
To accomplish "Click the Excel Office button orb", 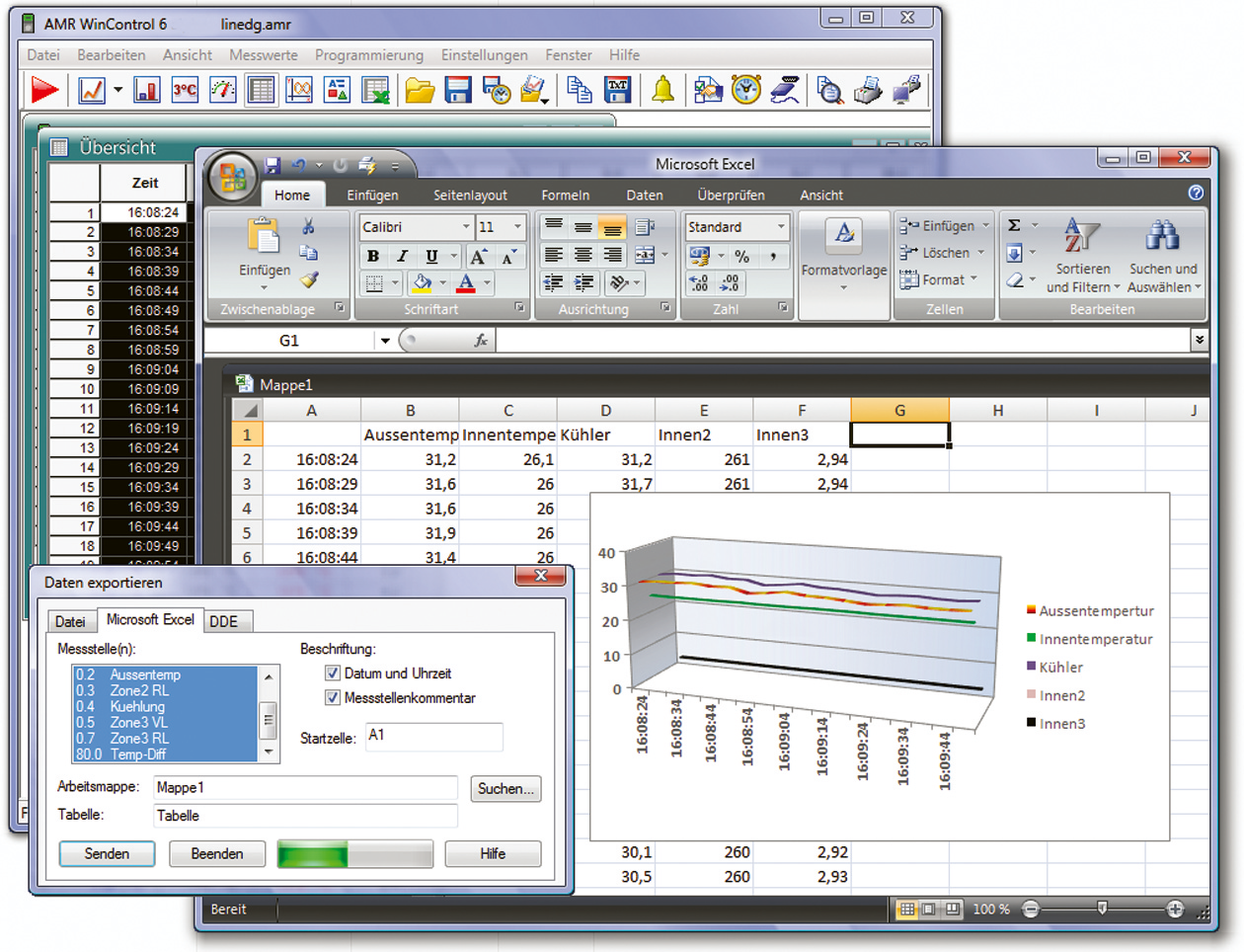I will (x=233, y=177).
